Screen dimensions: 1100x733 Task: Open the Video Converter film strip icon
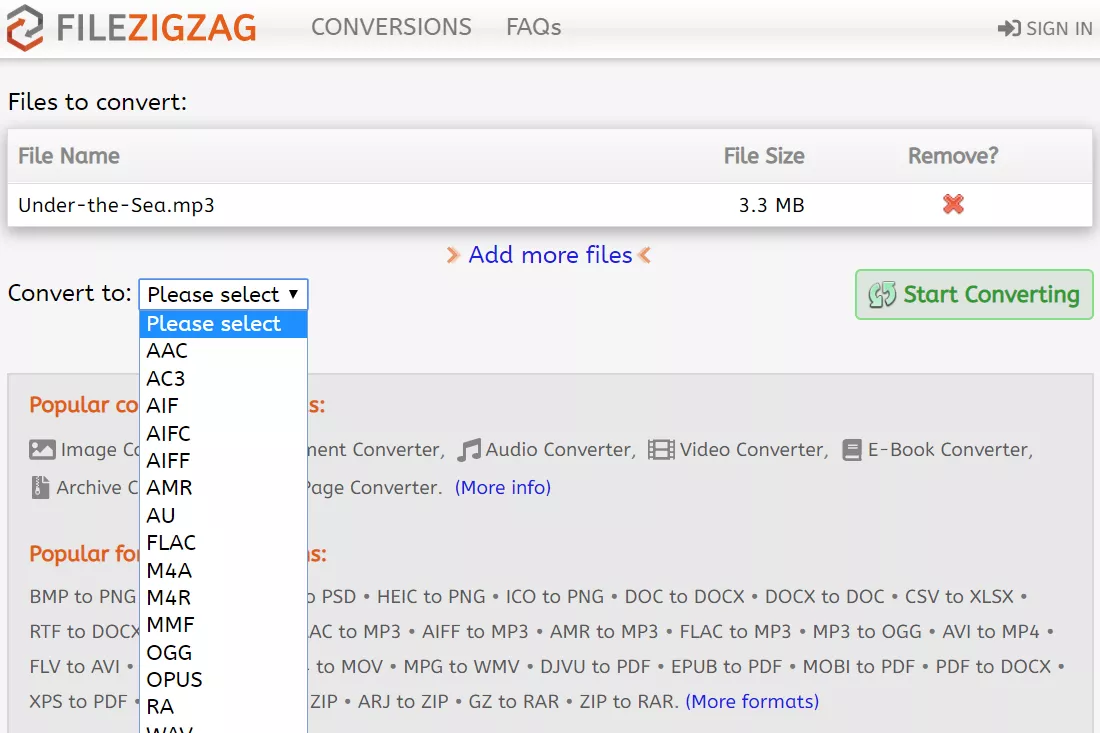(662, 449)
